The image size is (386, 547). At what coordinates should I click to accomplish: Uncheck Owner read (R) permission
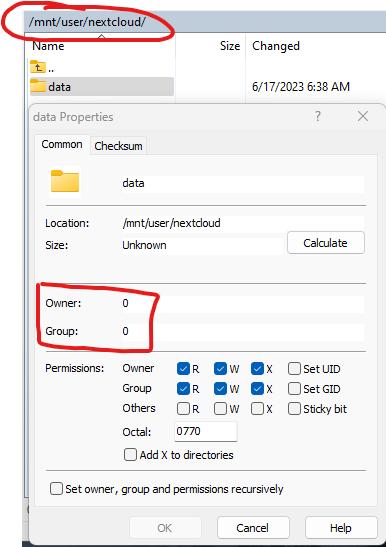tap(183, 368)
